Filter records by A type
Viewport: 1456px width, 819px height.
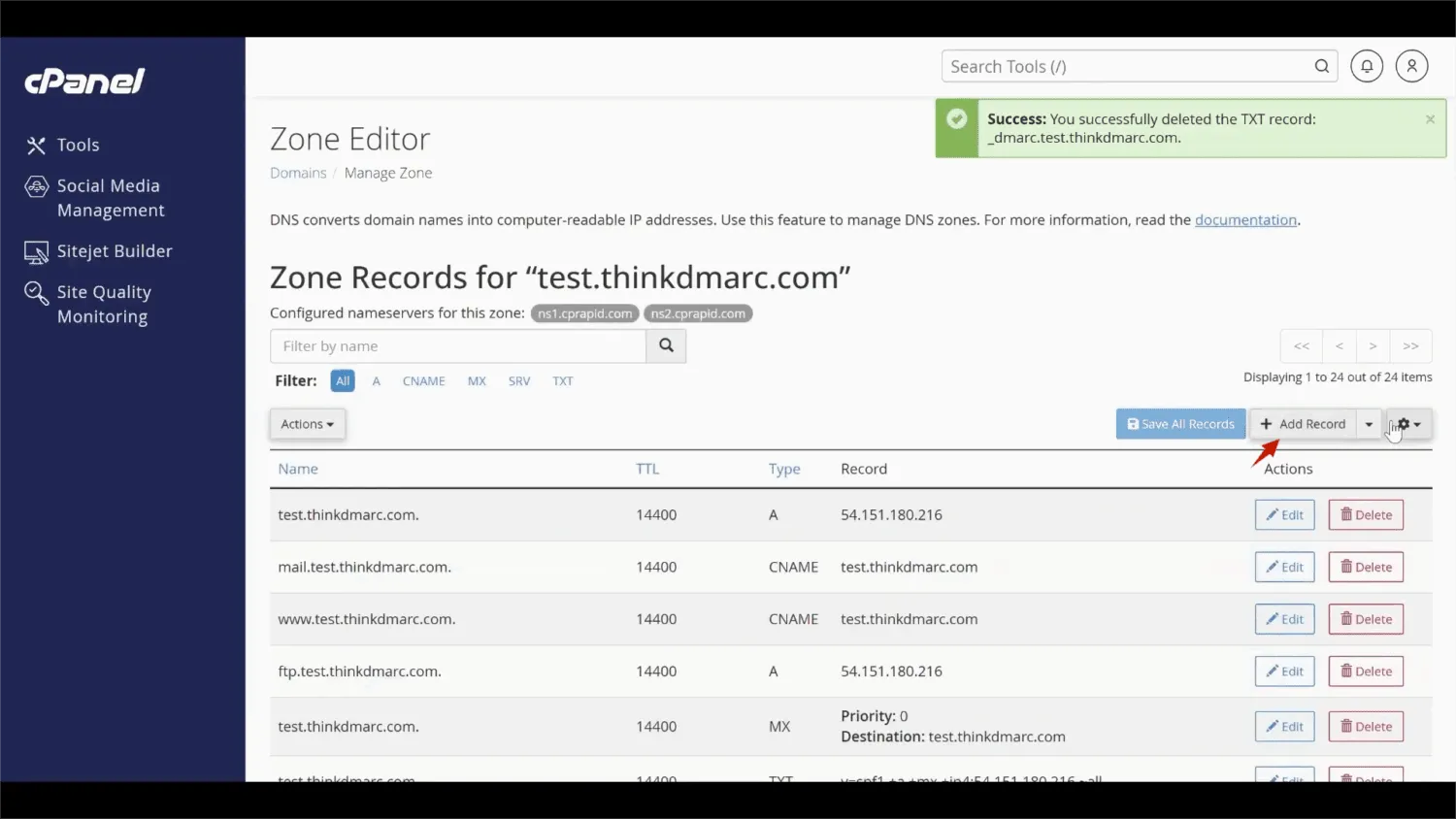click(377, 381)
